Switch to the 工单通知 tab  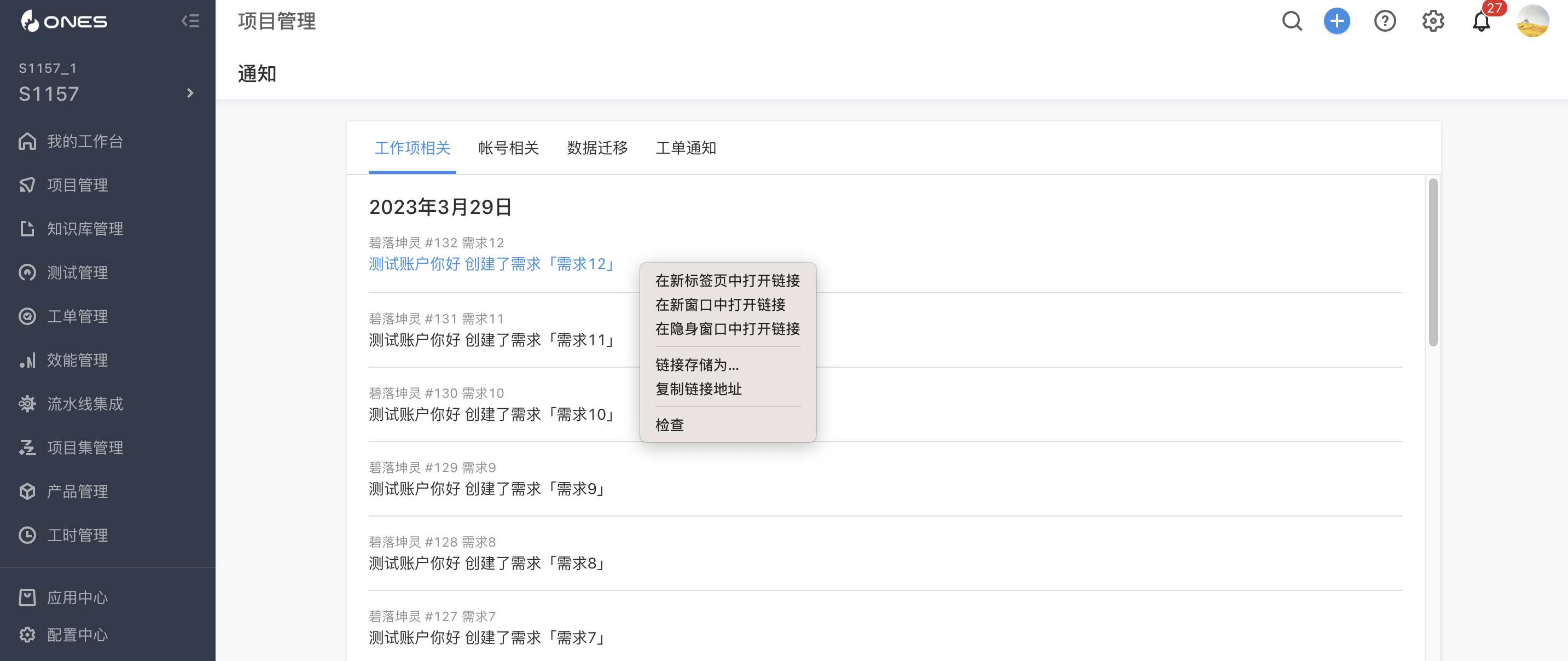[x=686, y=148]
